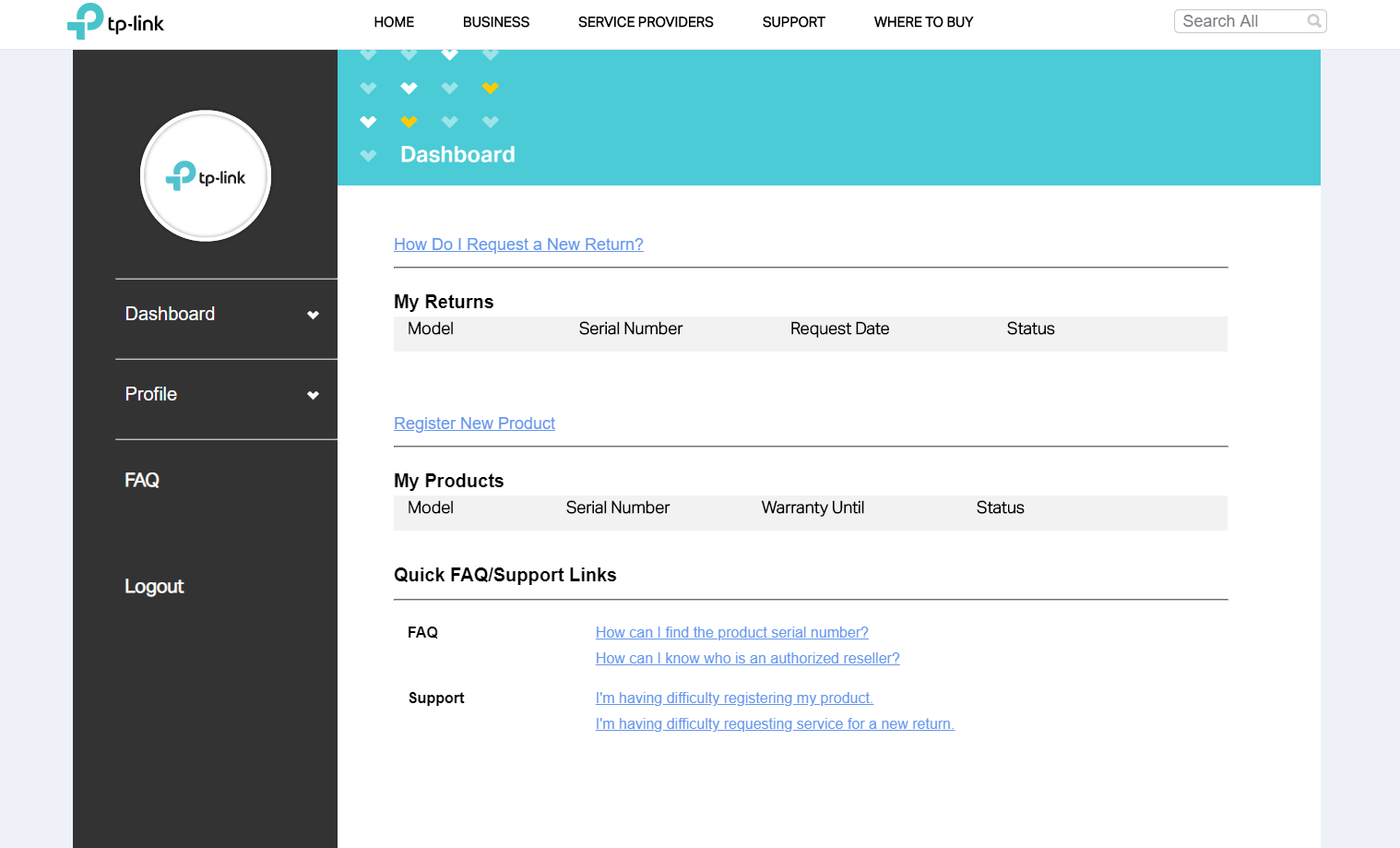Click the Quick FAQ/Support Links heading

click(x=505, y=575)
